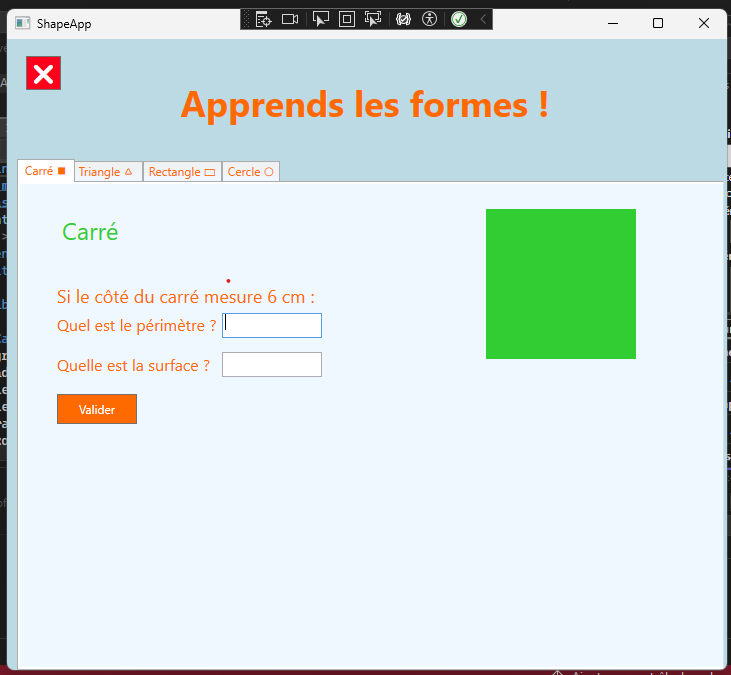This screenshot has height=675, width=731.
Task: Minimize the ShapeApp window
Action: tap(613, 23)
